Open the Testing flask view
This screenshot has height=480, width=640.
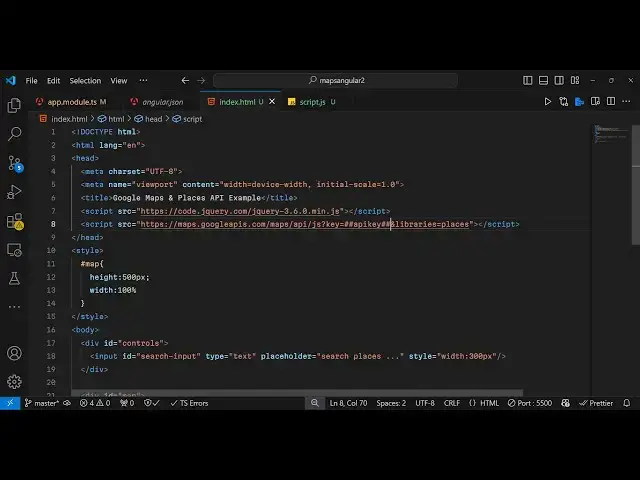click(14, 279)
